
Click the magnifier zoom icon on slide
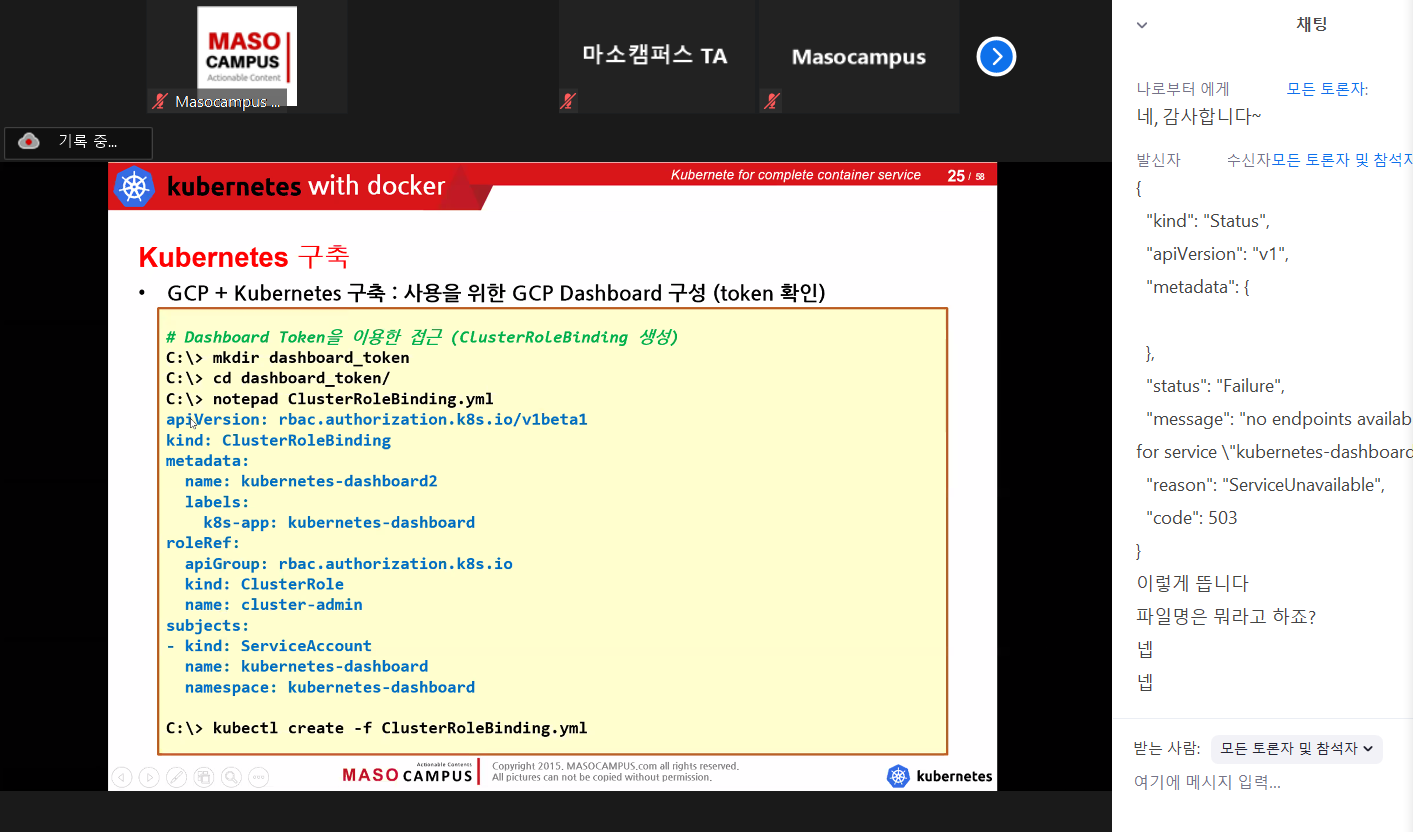(x=231, y=777)
